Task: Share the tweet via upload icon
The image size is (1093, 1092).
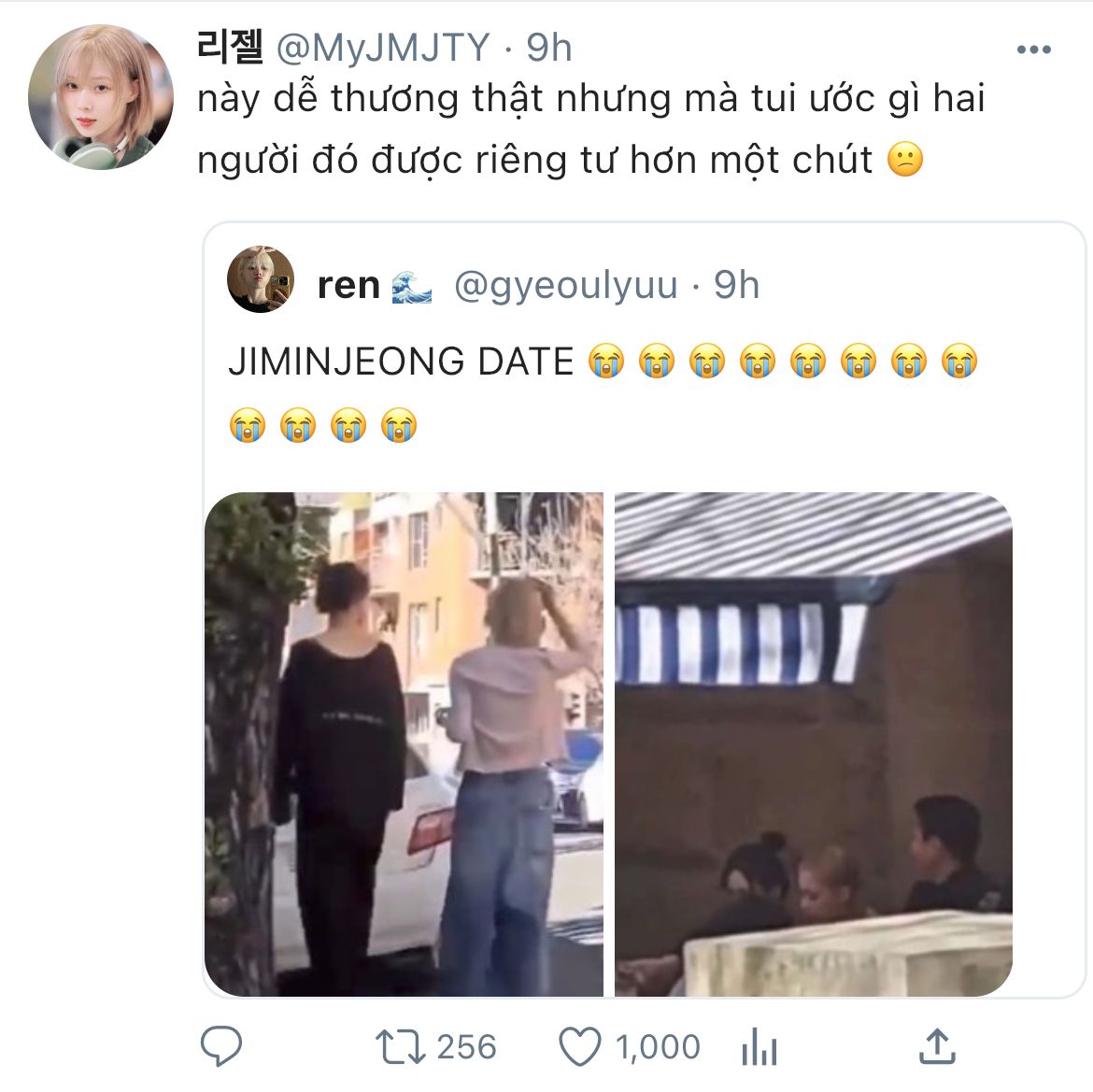Action: (x=937, y=1045)
